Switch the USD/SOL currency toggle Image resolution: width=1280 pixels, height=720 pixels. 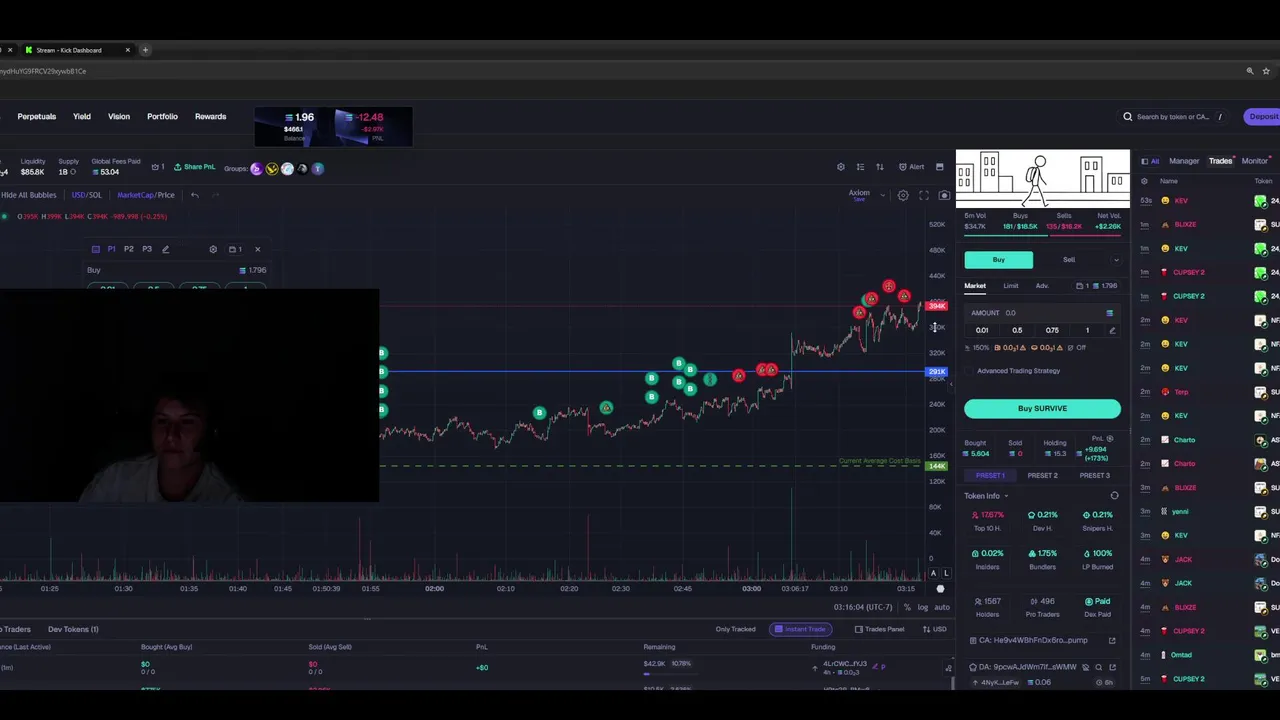[86, 195]
